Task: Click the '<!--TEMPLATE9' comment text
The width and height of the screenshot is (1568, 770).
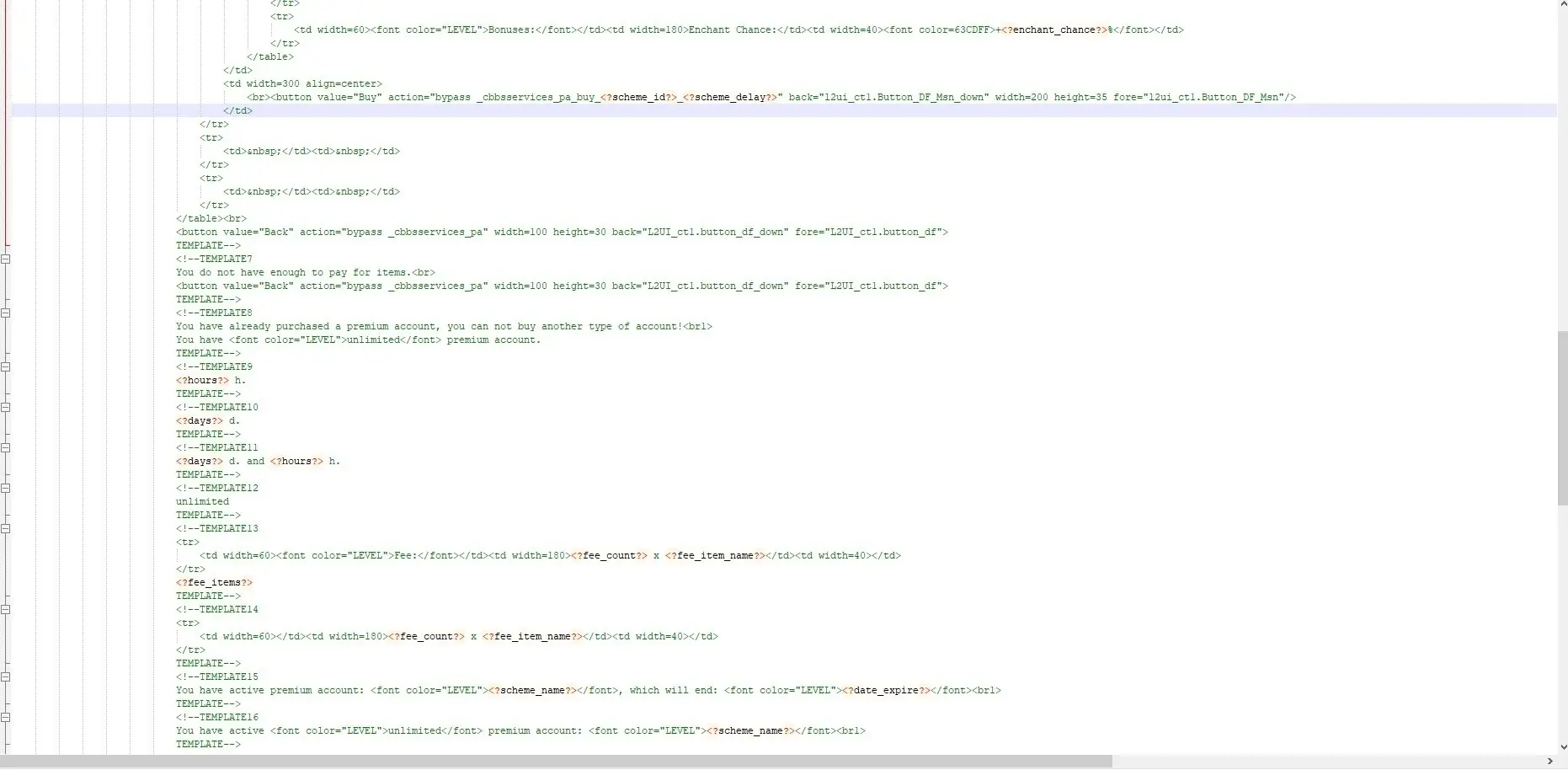Action: coord(214,367)
